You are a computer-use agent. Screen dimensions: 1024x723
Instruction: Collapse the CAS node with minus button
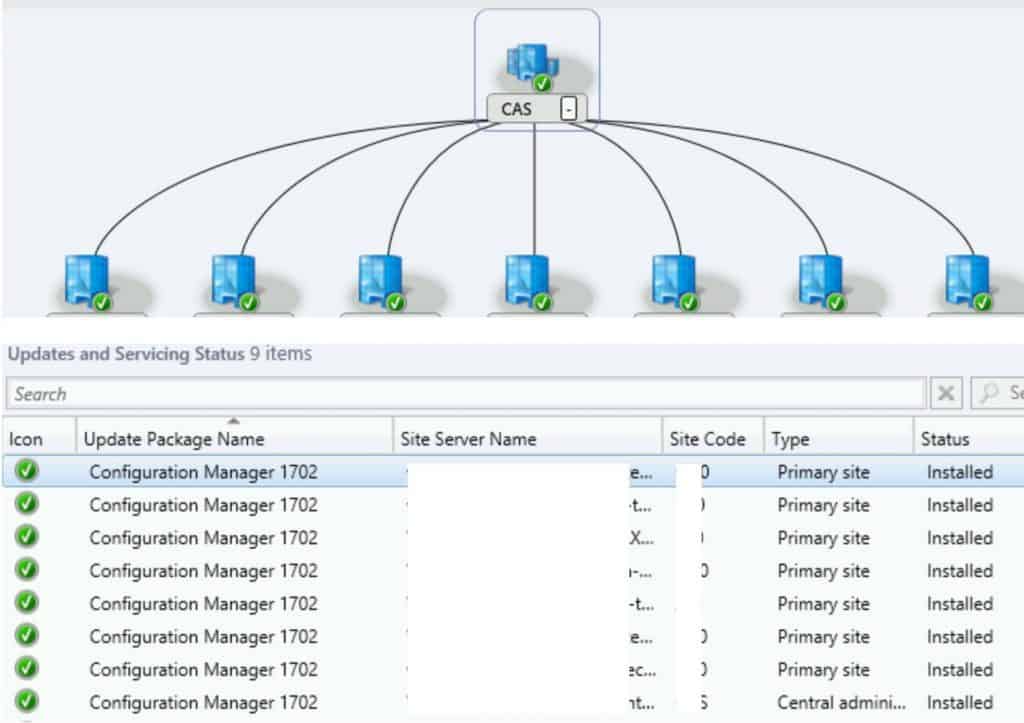tap(569, 108)
